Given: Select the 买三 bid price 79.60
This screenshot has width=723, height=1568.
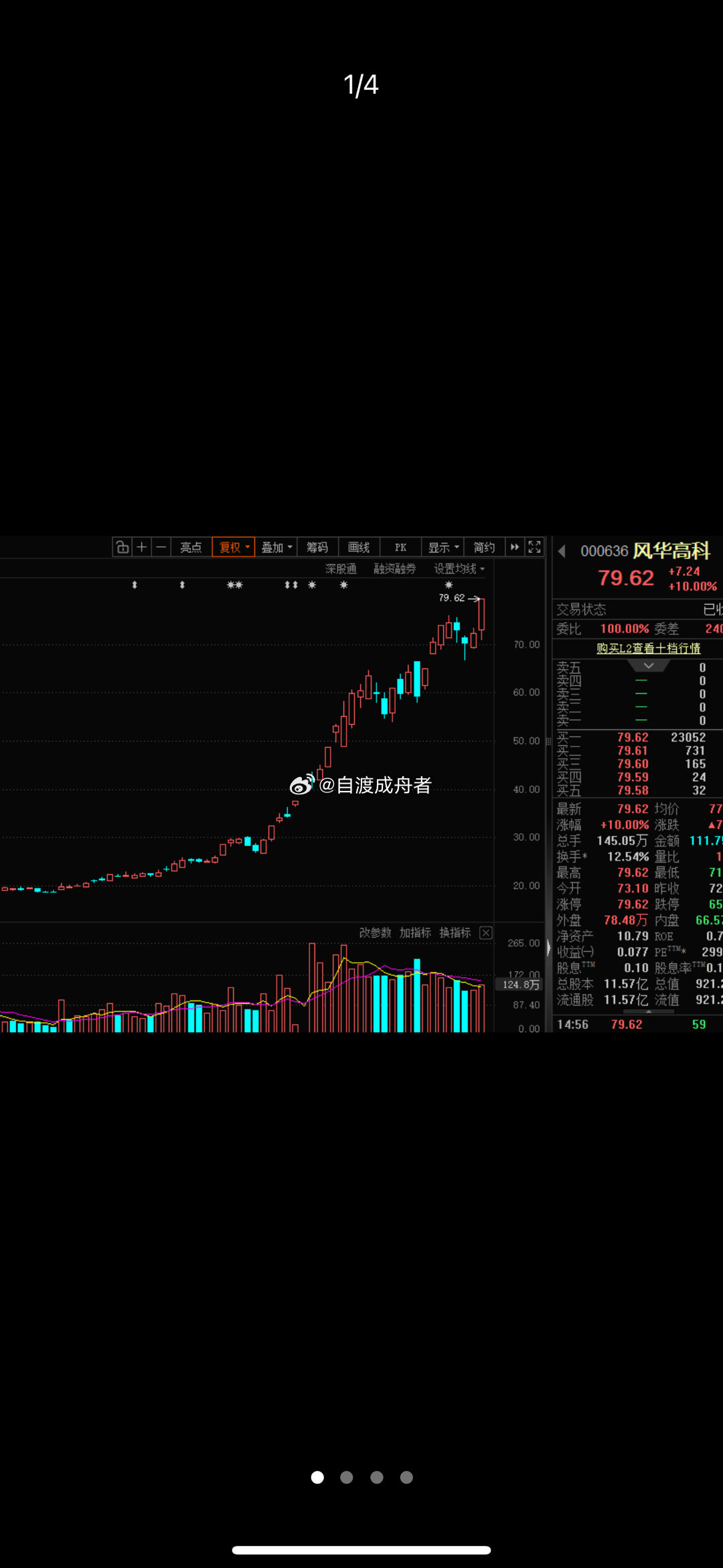Looking at the screenshot, I should pos(633,764).
